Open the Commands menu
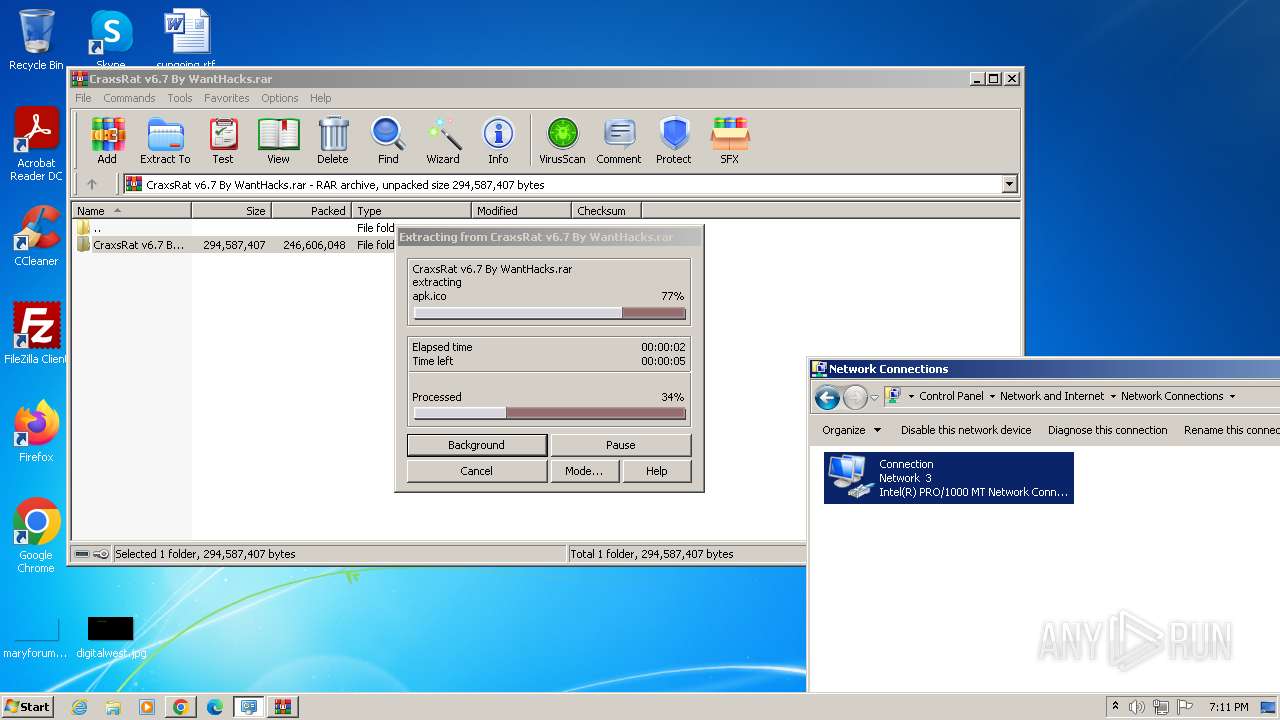 pos(129,98)
